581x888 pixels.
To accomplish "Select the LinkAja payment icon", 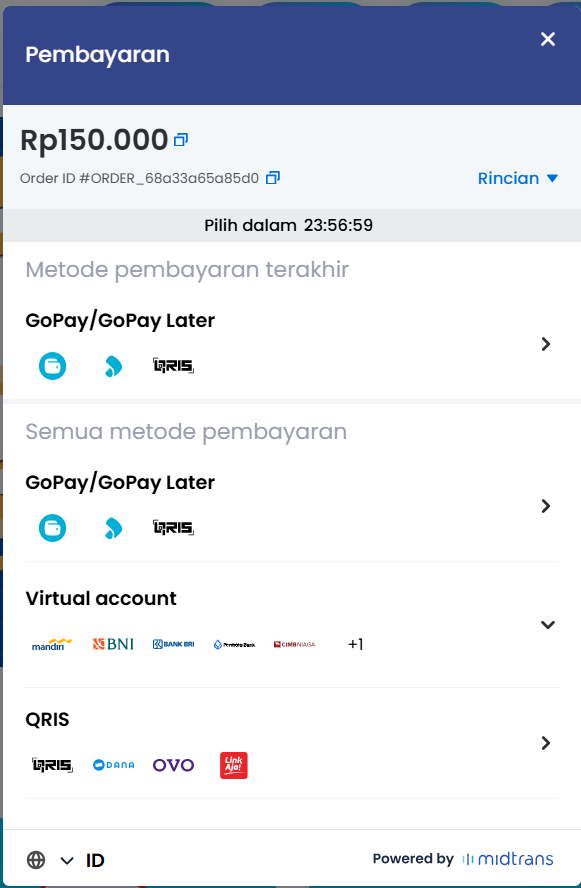I will [x=233, y=763].
